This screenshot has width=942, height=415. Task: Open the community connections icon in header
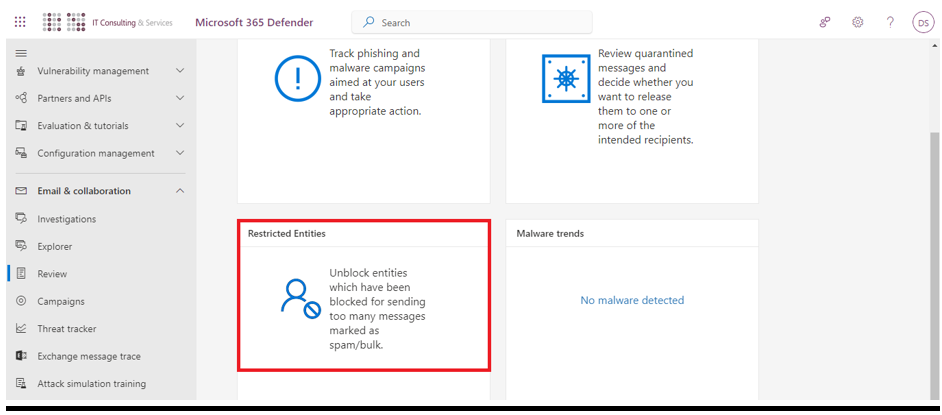pyautogui.click(x=825, y=22)
